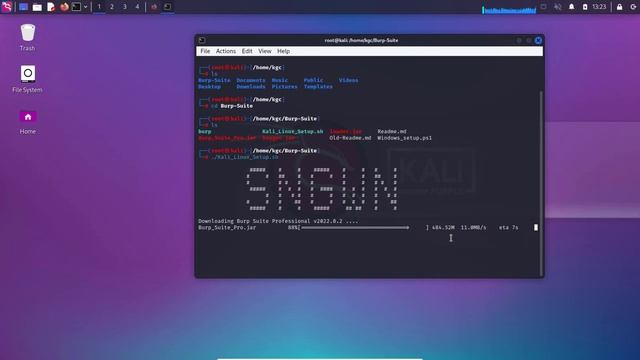This screenshot has height=360, width=640.
Task: Click 'Windows_setup.ps1' in the terminal listing
Action: [x=404, y=138]
